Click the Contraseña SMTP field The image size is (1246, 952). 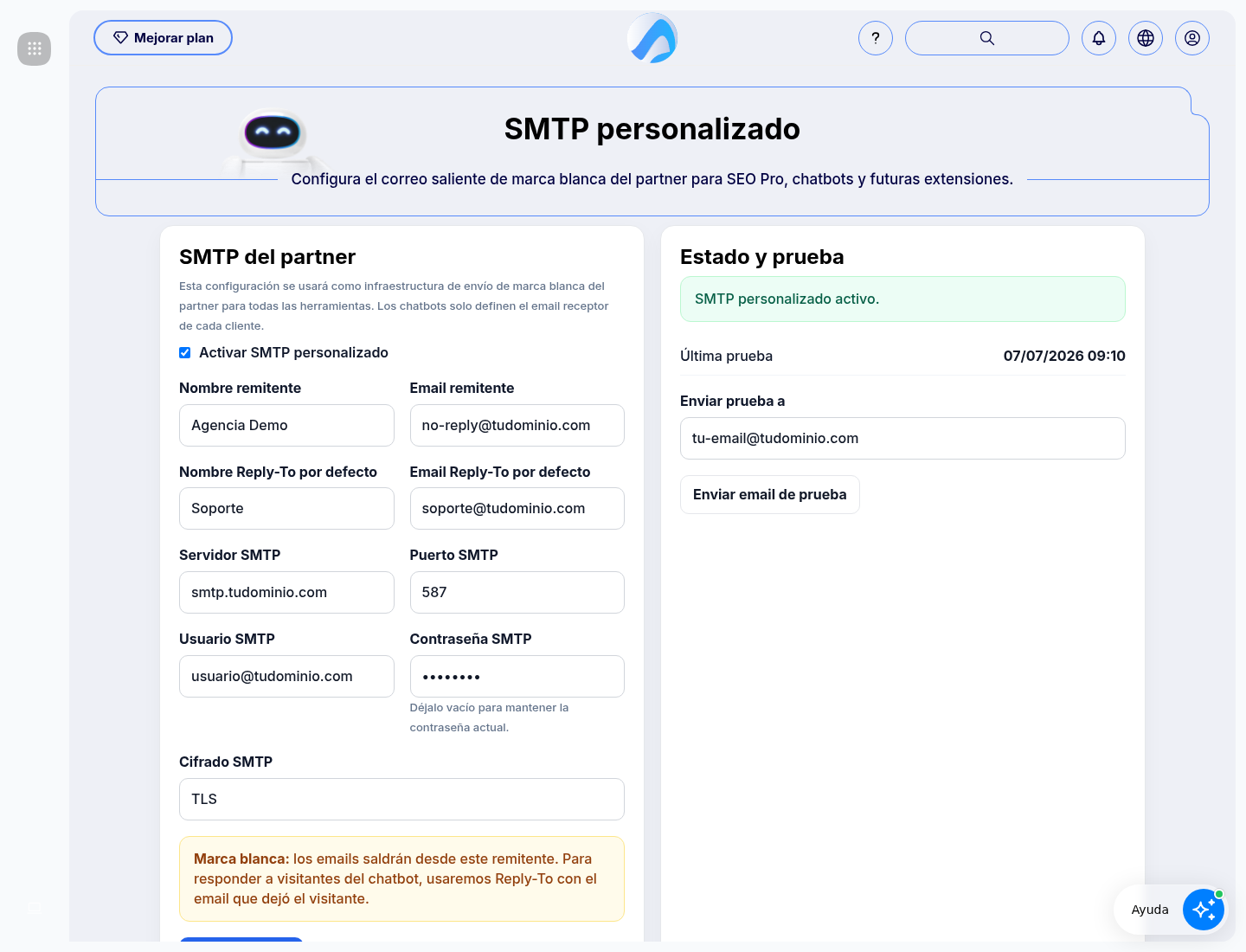coord(517,677)
